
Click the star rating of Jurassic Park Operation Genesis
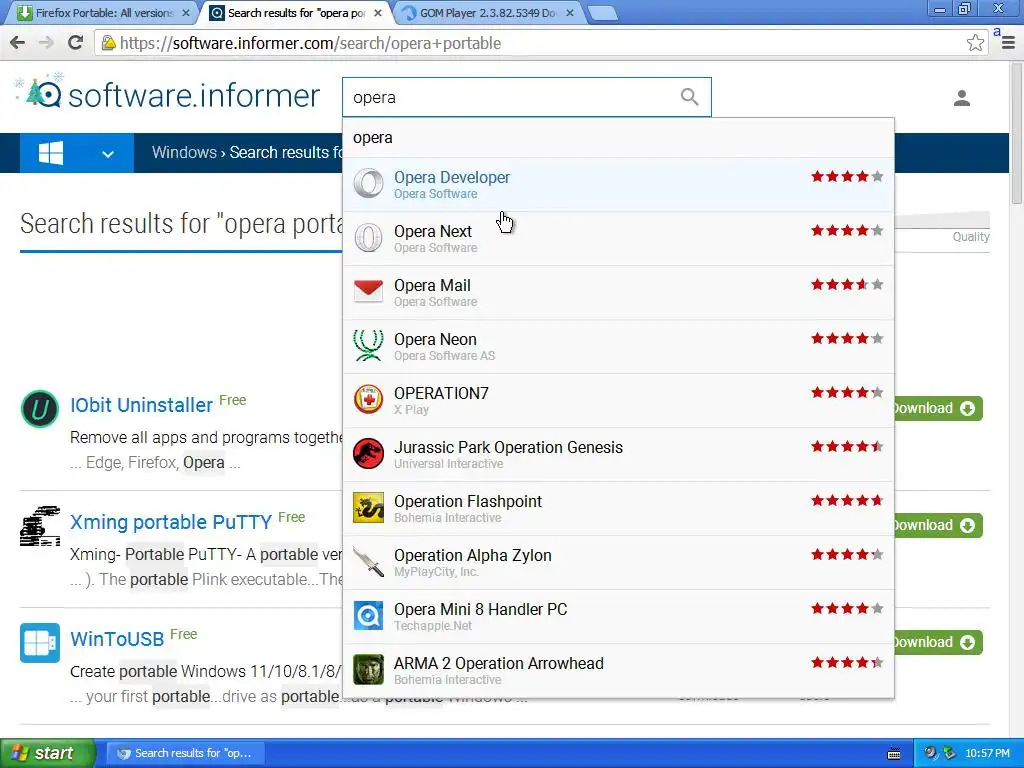point(847,447)
